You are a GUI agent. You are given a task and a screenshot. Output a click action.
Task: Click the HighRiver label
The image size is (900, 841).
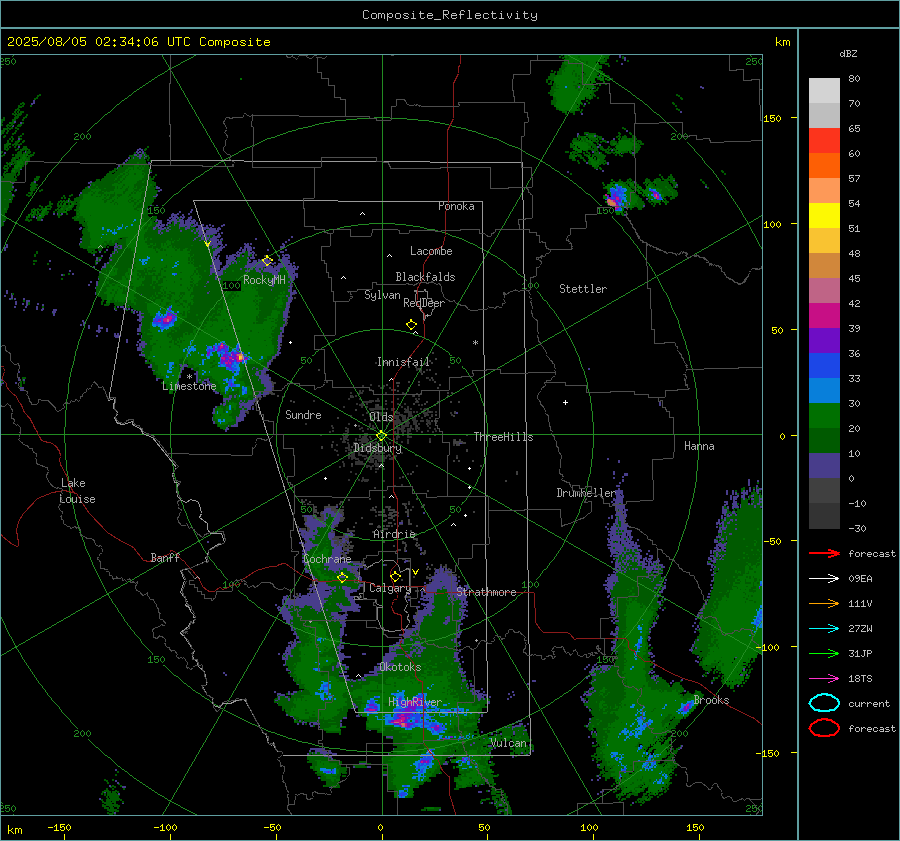point(415,702)
